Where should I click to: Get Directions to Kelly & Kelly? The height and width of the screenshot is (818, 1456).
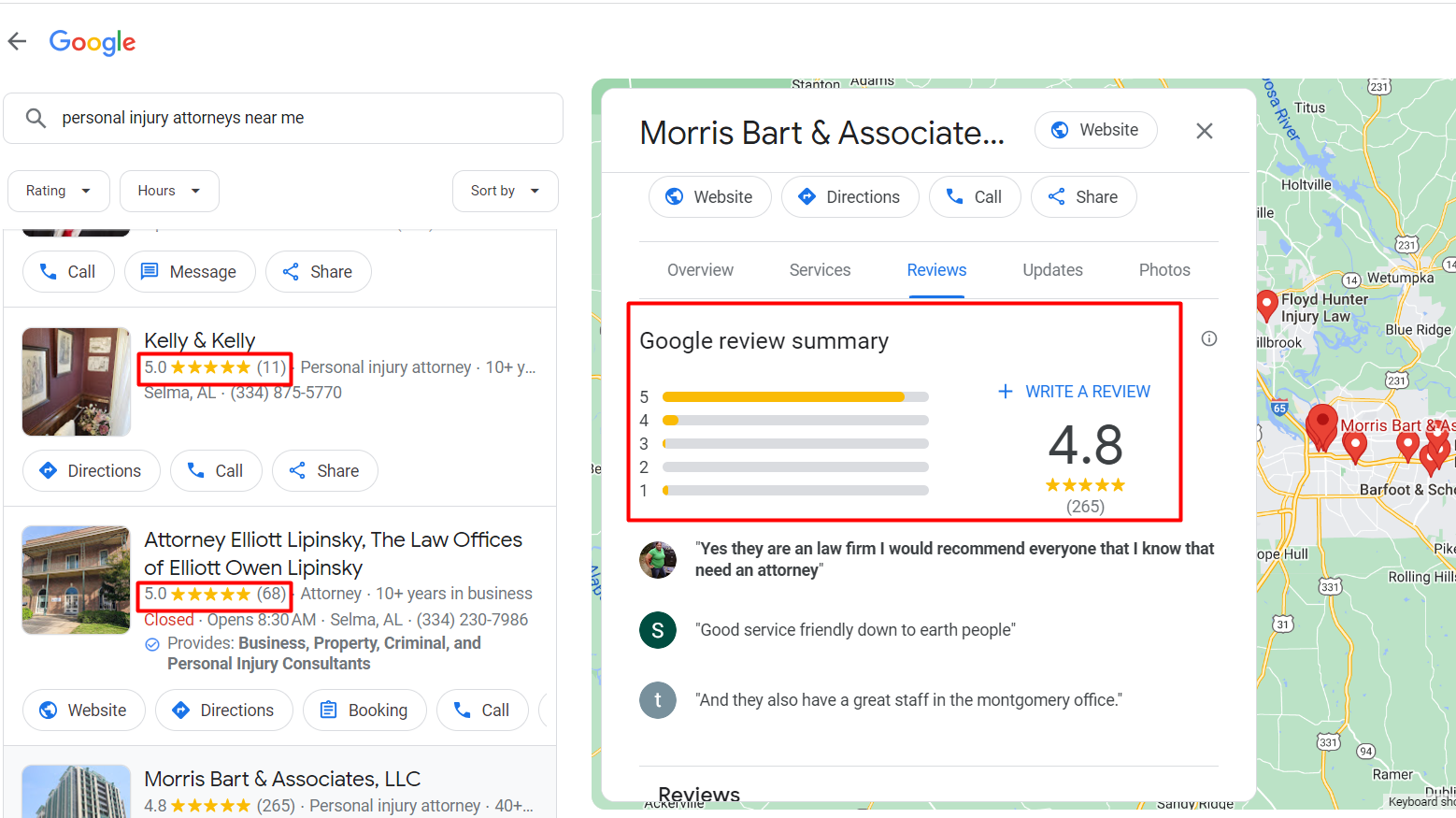[92, 470]
